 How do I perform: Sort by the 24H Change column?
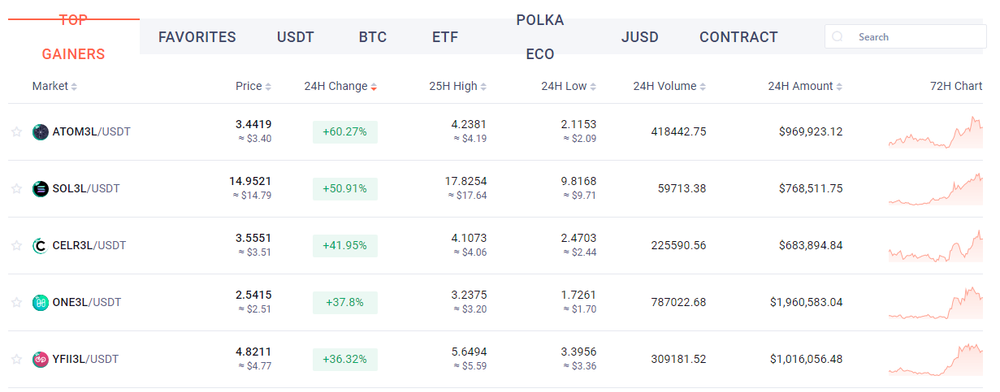(x=341, y=86)
